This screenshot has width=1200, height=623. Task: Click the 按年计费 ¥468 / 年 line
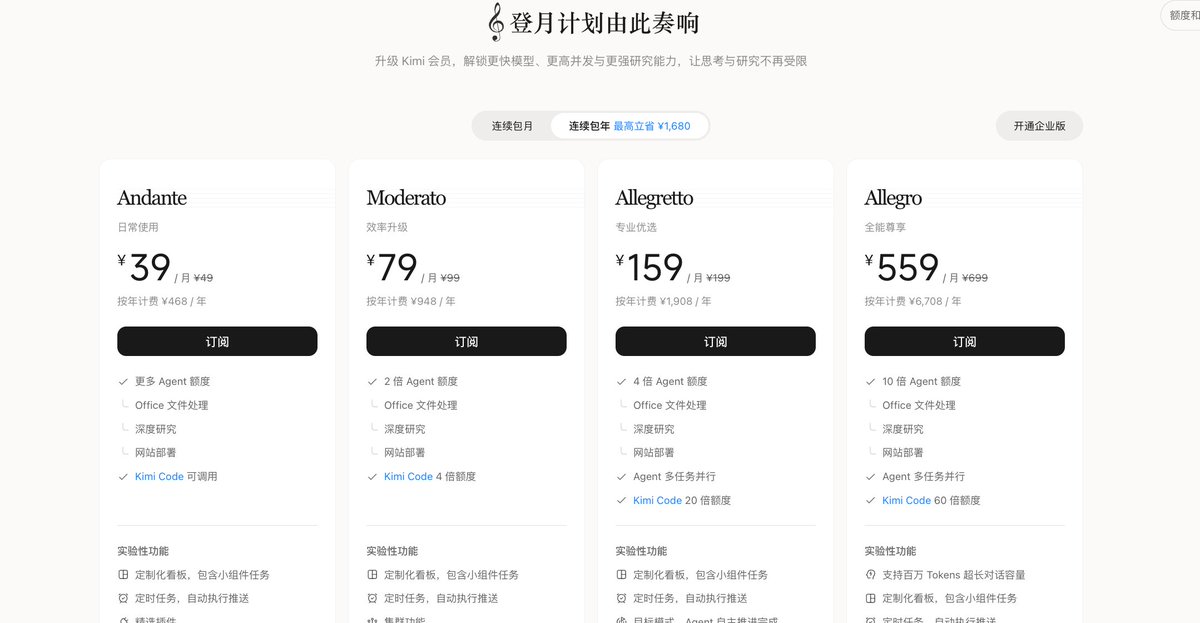point(162,301)
